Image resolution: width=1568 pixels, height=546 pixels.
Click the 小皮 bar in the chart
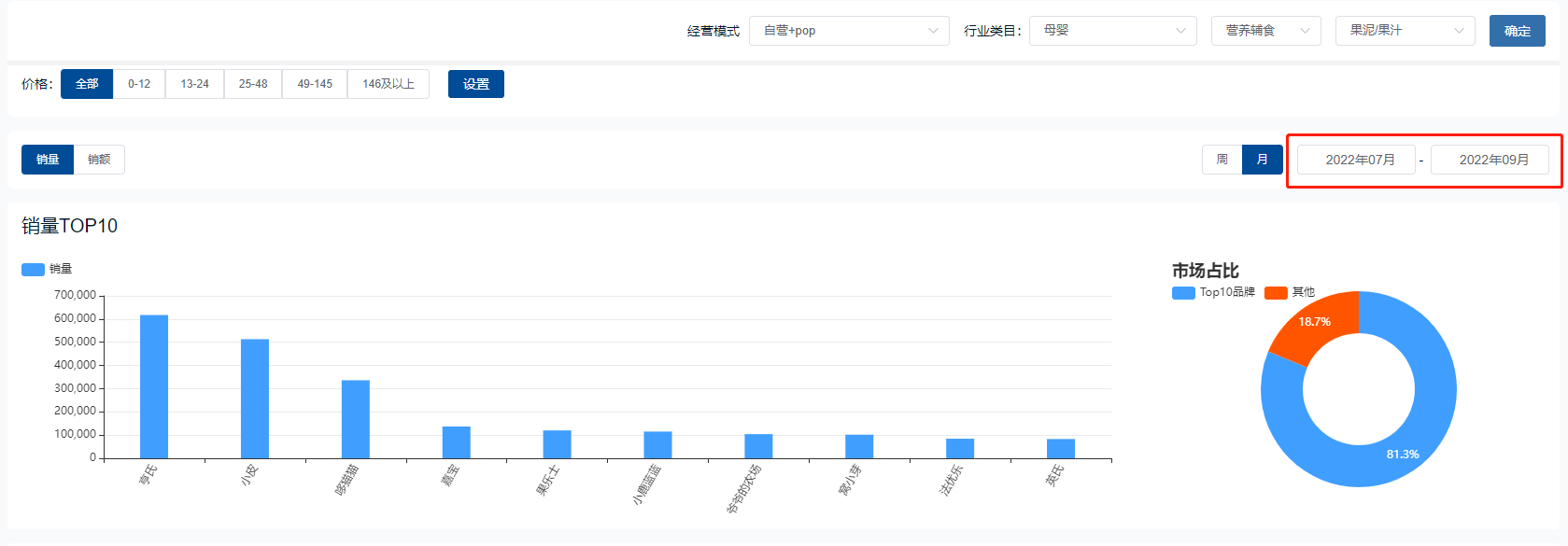255,399
